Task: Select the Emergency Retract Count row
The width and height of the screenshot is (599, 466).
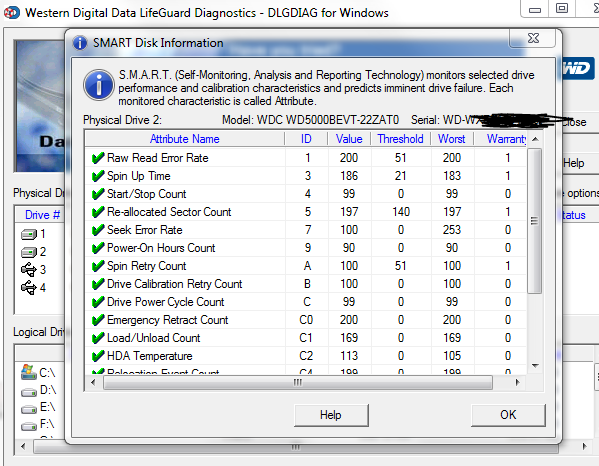Action: point(306,320)
